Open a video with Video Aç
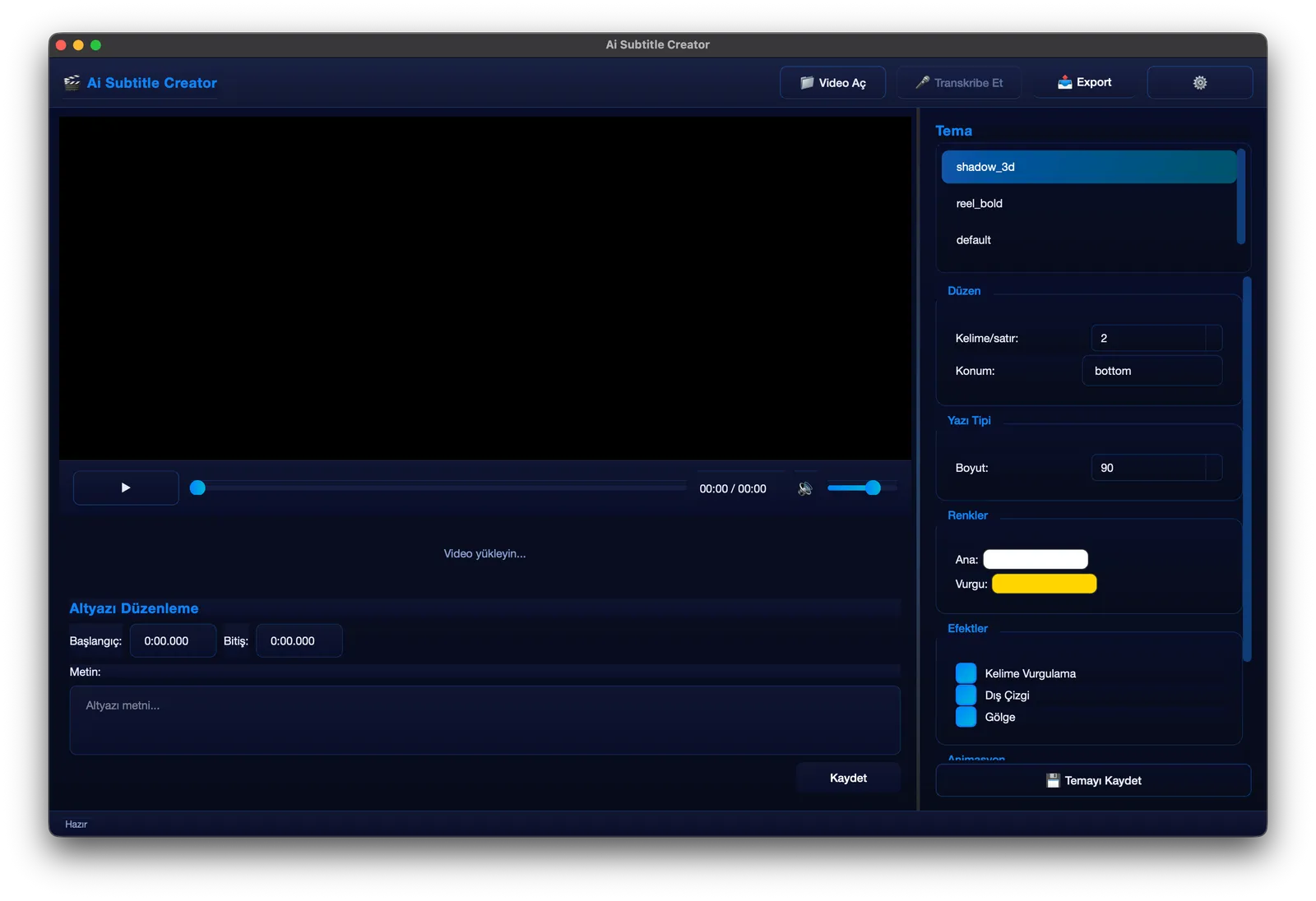 click(832, 82)
